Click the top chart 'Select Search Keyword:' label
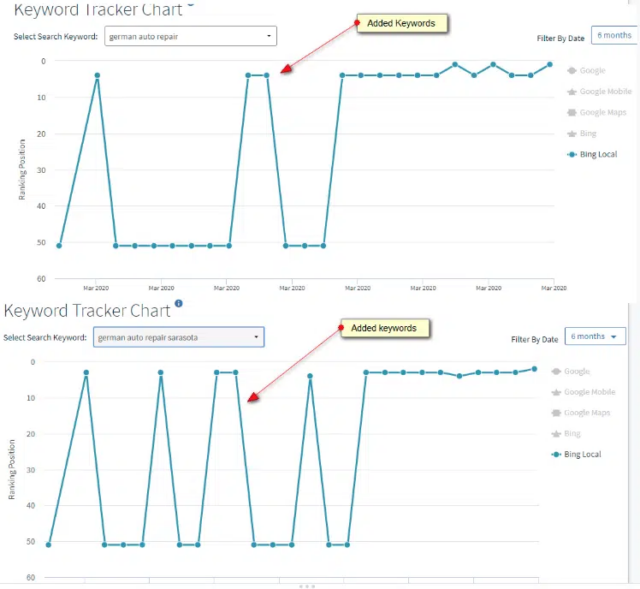 56,36
